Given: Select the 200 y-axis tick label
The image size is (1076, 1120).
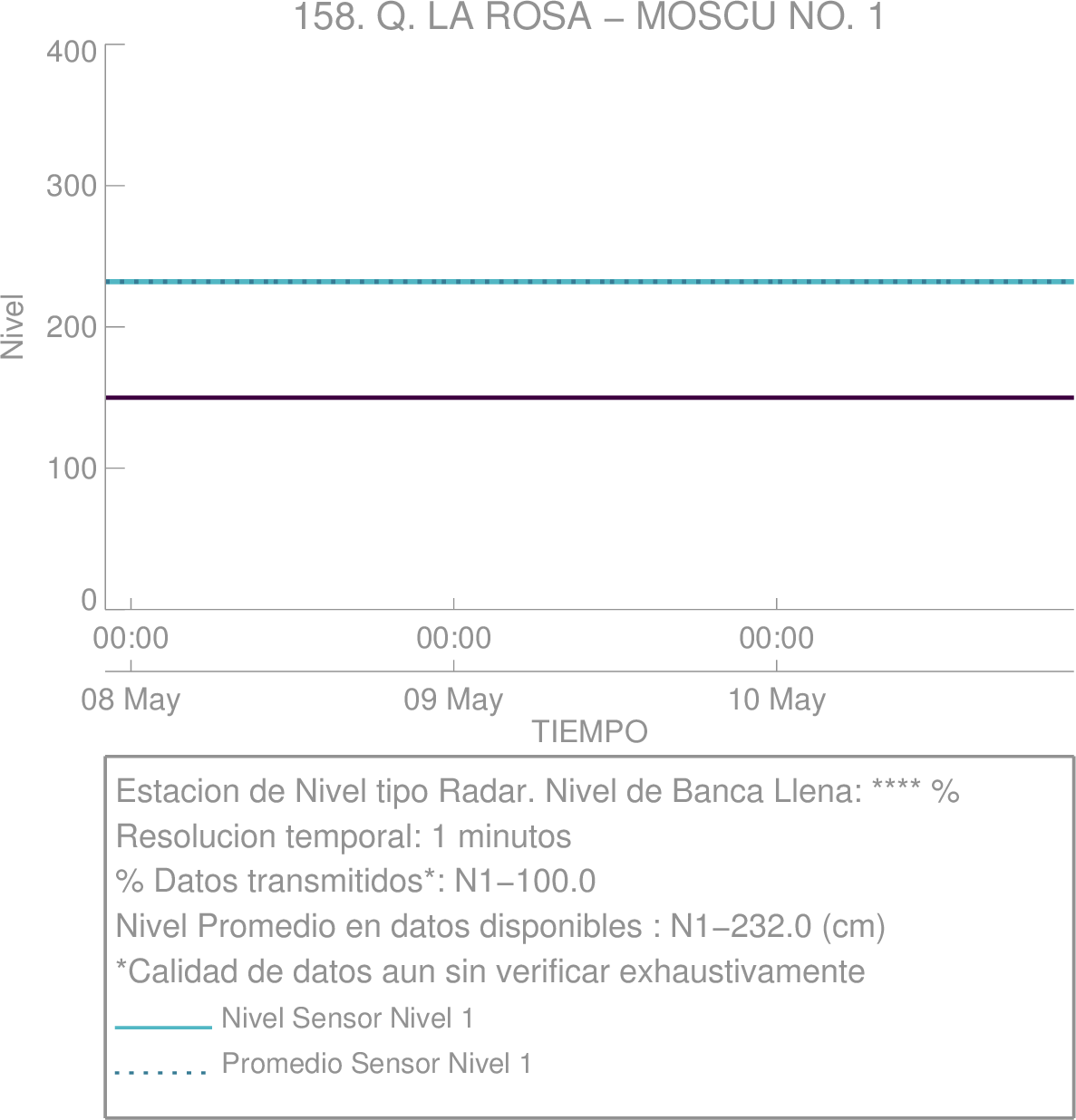Looking at the screenshot, I should [72, 327].
